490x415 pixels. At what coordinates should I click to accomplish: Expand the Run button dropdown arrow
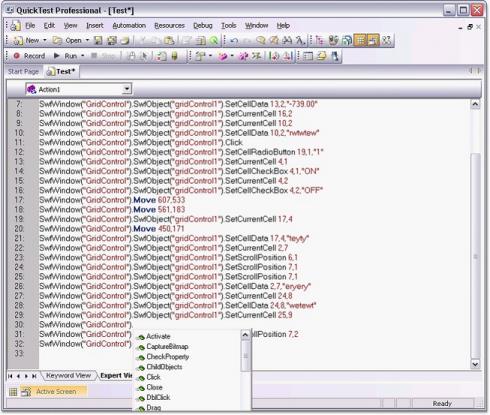pyautogui.click(x=83, y=56)
